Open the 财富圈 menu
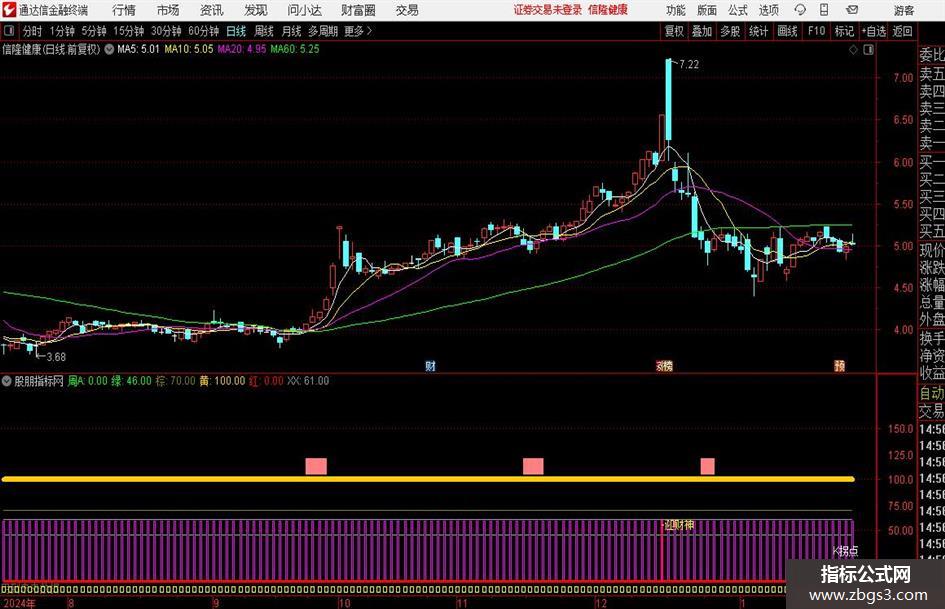Screen dimensions: 945x609 (358, 10)
